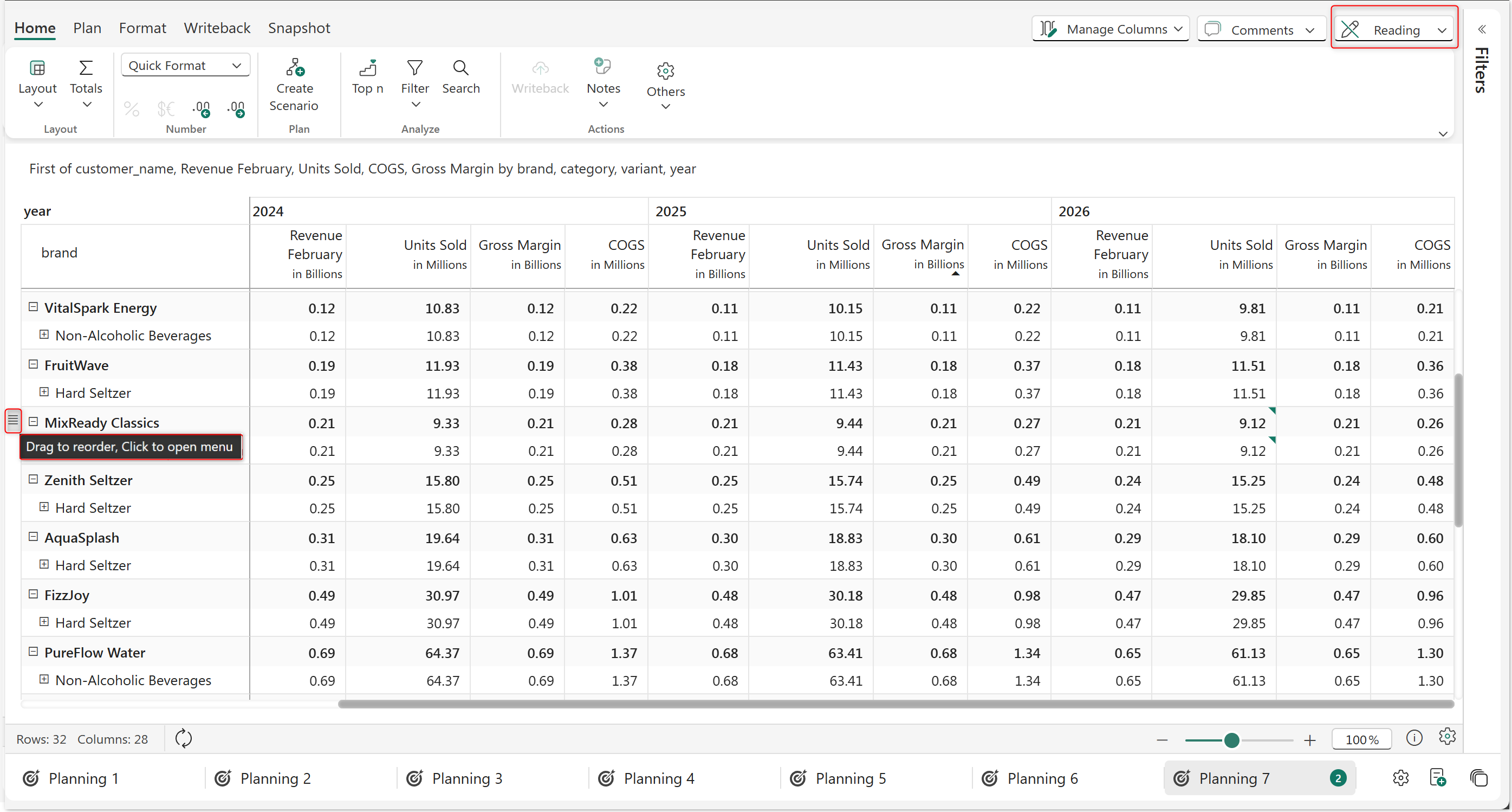Open the Planning 3 sheet tab

(466, 778)
